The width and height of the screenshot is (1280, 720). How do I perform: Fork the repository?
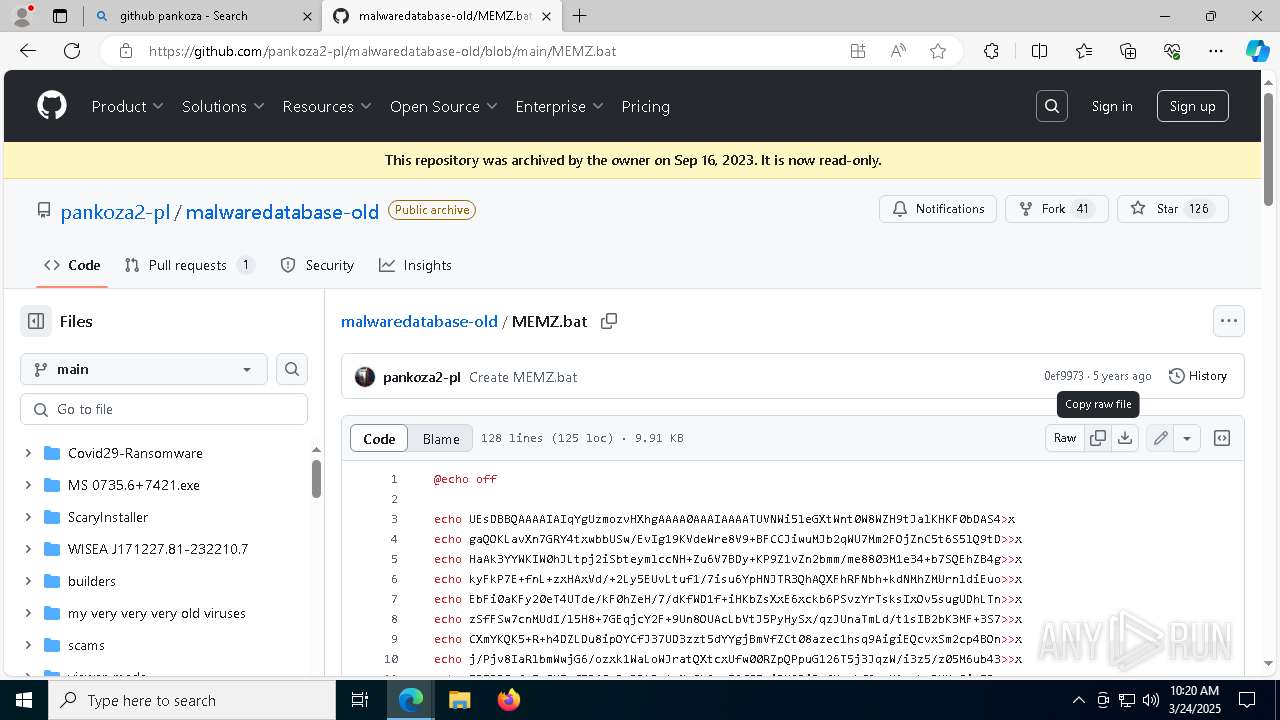point(1056,209)
